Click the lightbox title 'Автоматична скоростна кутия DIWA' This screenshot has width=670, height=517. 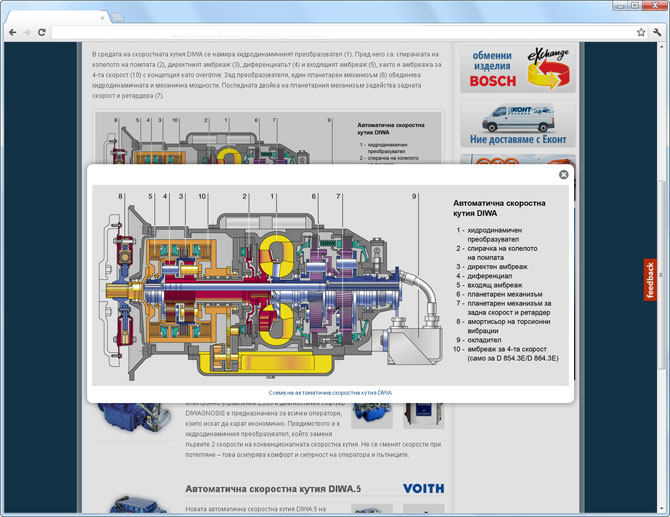(499, 208)
